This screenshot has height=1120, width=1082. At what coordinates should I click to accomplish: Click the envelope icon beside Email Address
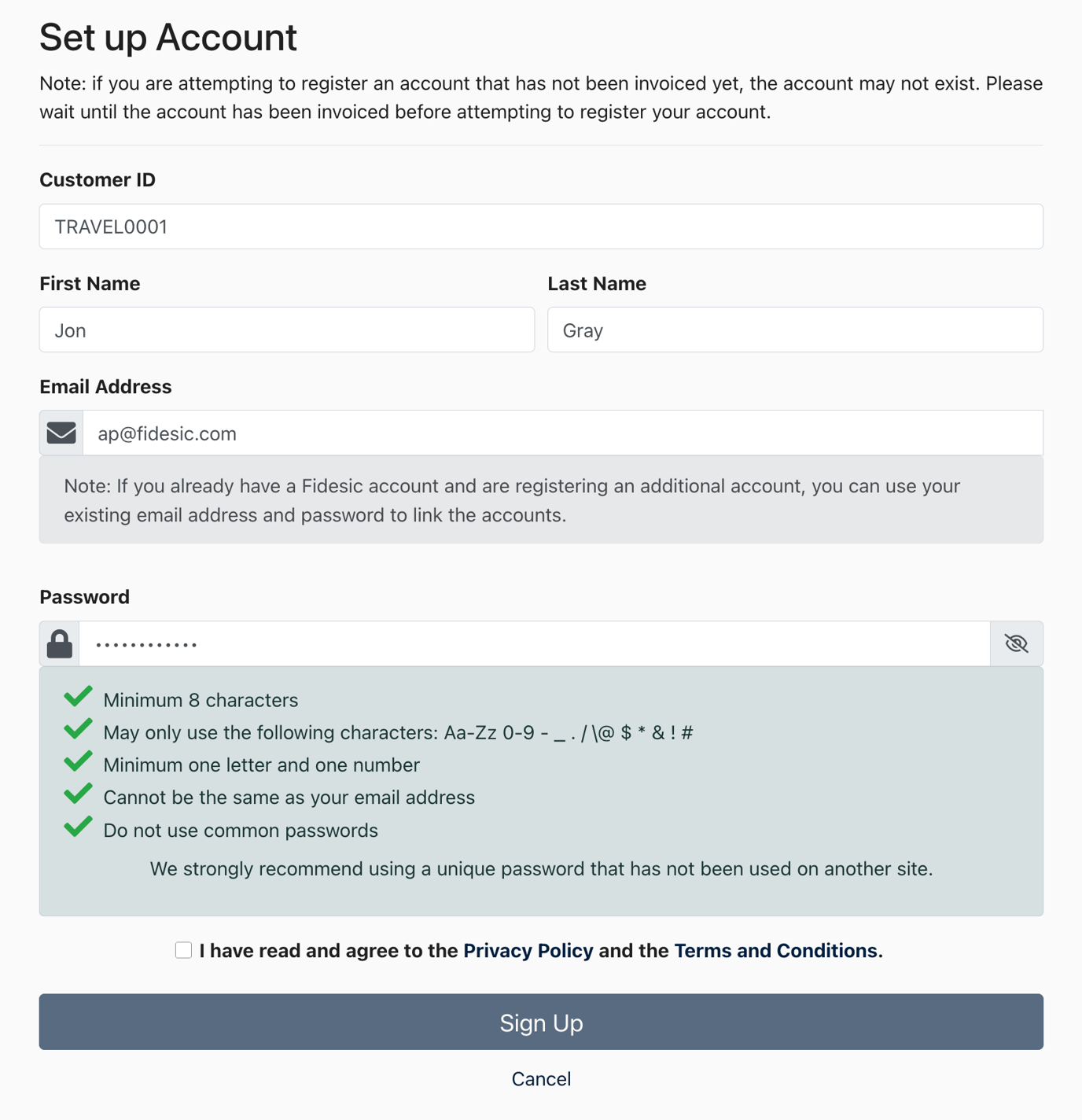(60, 432)
